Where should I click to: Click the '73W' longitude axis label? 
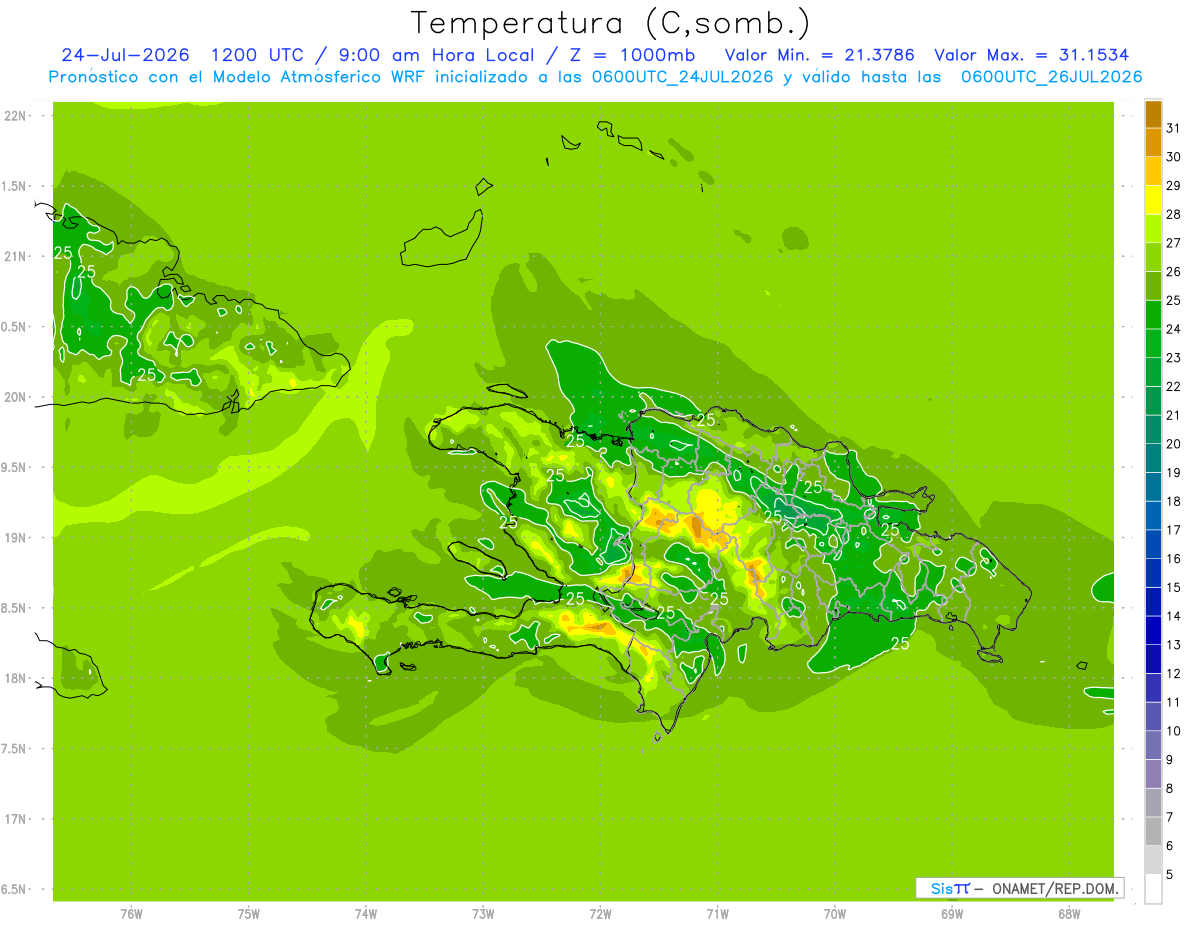(483, 913)
